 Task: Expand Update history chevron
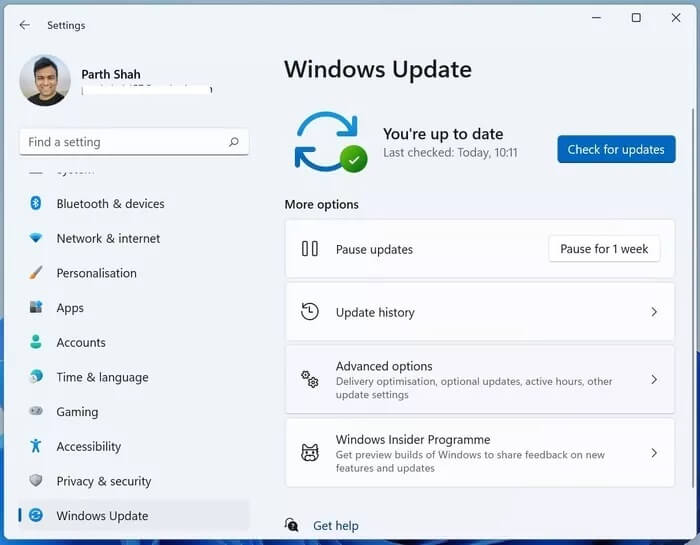654,312
